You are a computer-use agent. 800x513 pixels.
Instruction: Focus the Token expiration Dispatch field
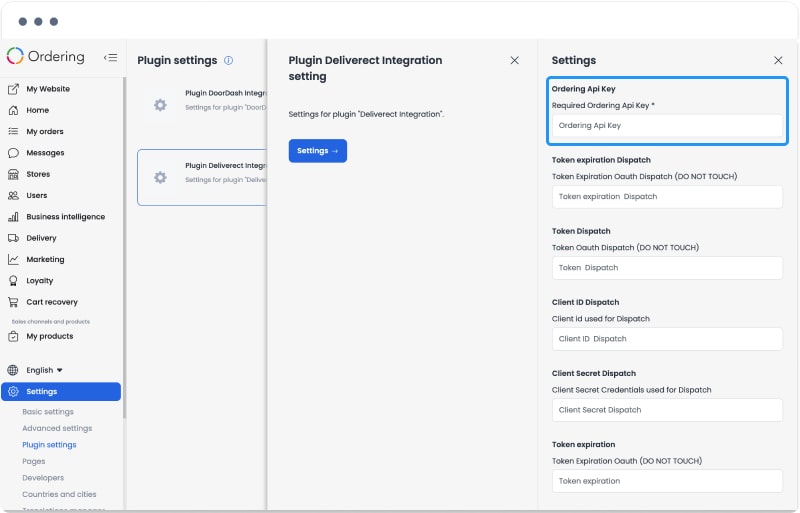tap(667, 197)
